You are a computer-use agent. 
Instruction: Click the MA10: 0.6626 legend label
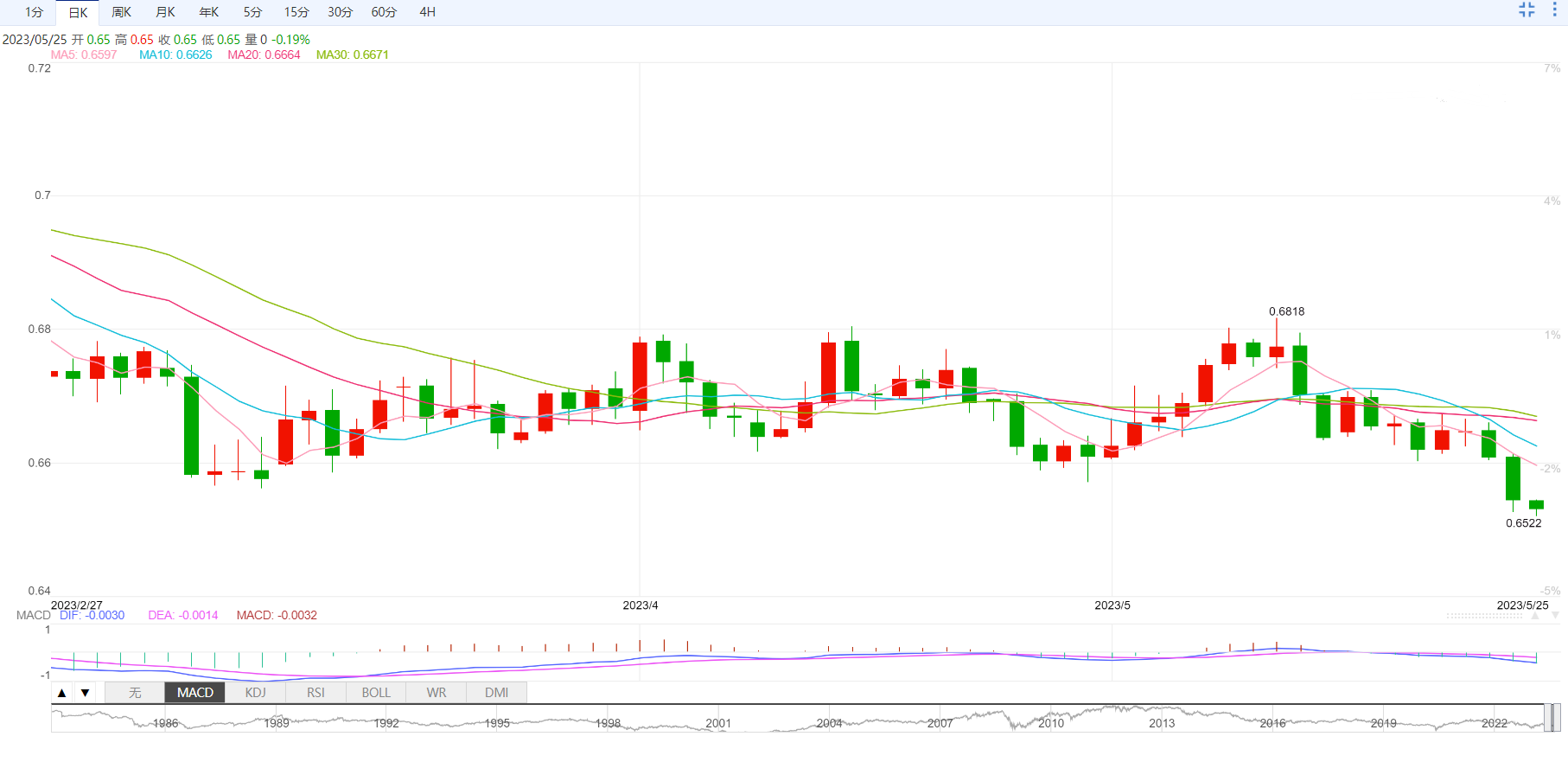[175, 54]
